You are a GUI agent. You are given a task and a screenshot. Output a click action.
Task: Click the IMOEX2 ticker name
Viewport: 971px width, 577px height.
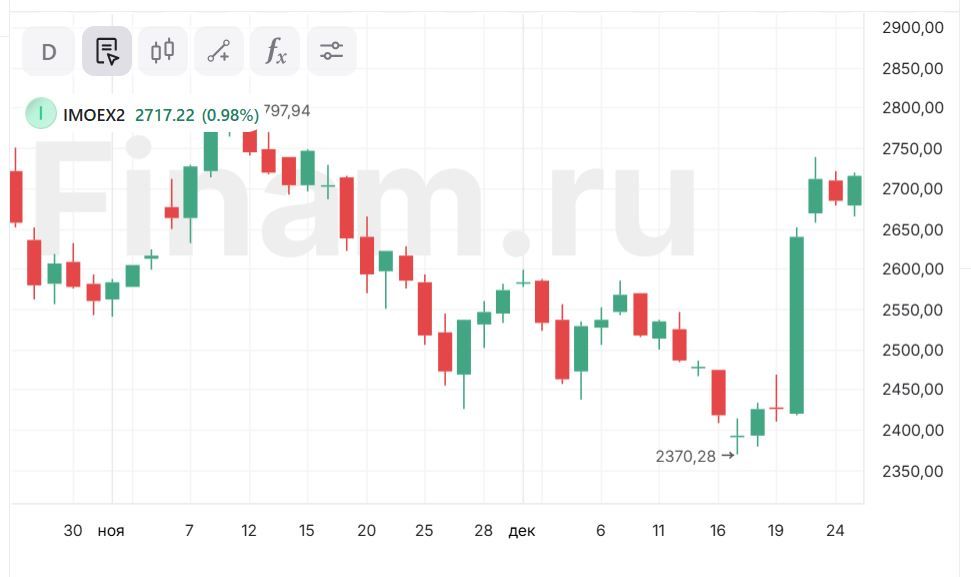coord(94,115)
